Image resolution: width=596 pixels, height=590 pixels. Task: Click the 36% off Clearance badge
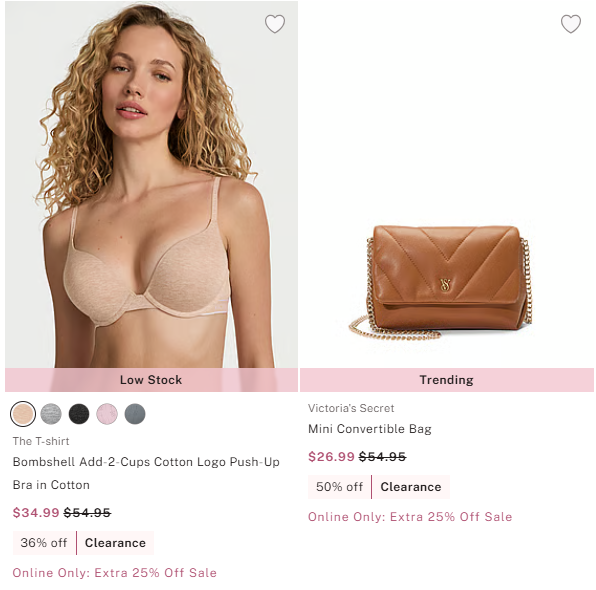pos(83,542)
